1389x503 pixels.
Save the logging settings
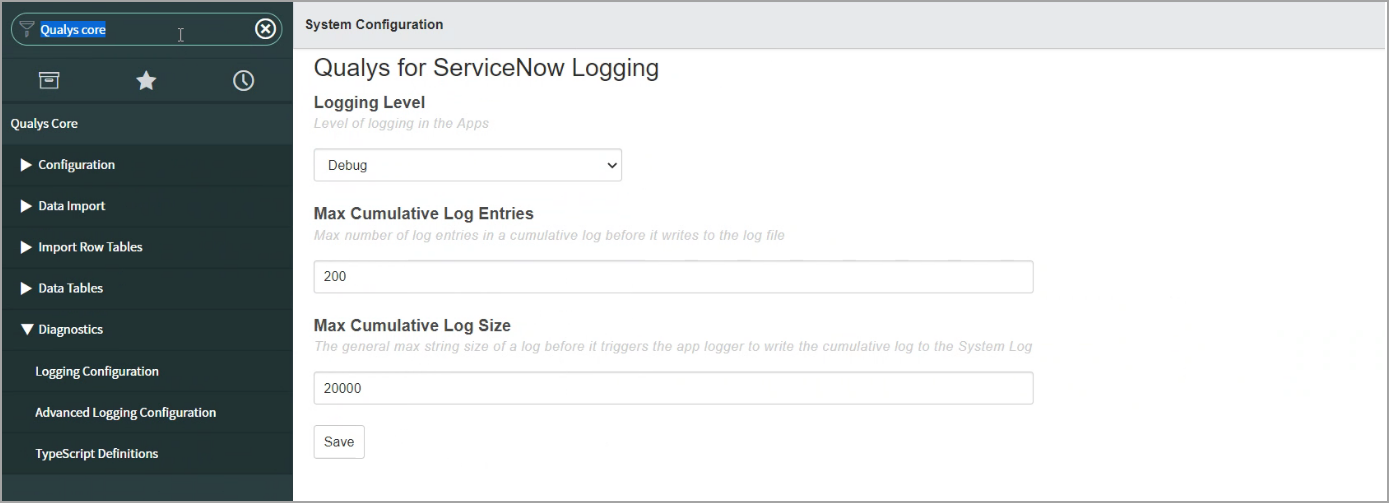tap(339, 442)
